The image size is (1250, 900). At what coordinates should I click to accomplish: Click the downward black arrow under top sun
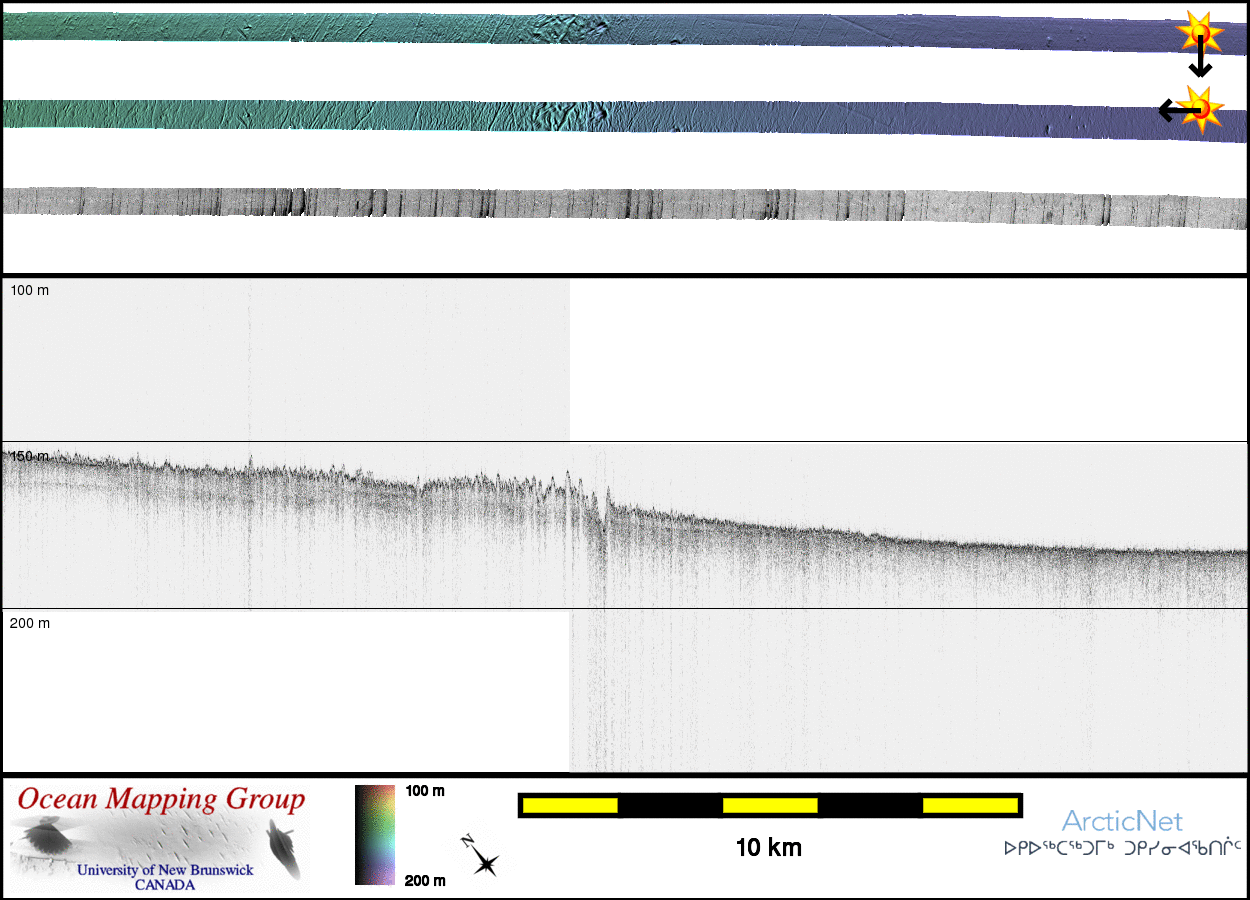pos(1200,64)
